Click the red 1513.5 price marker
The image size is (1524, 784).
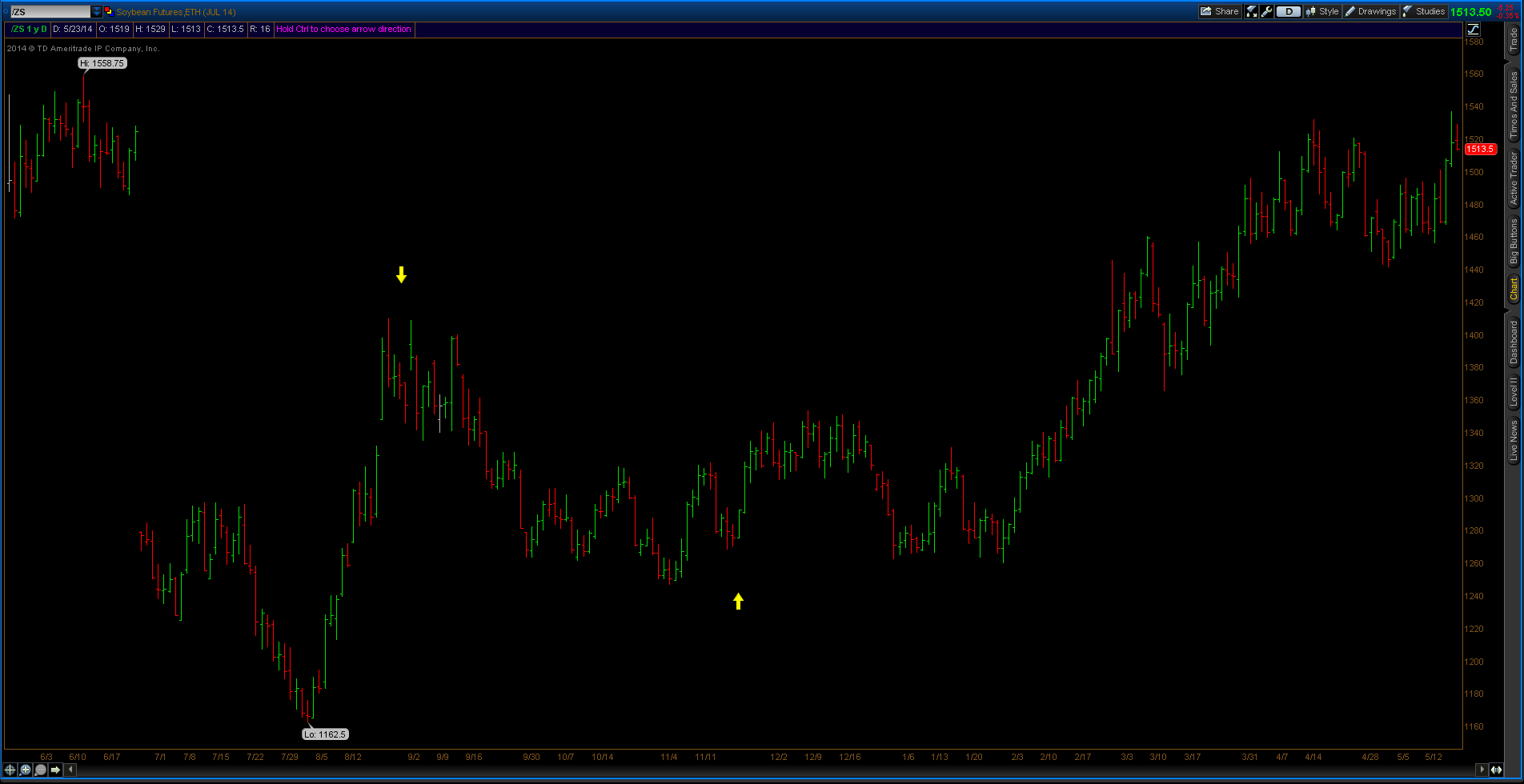point(1479,149)
